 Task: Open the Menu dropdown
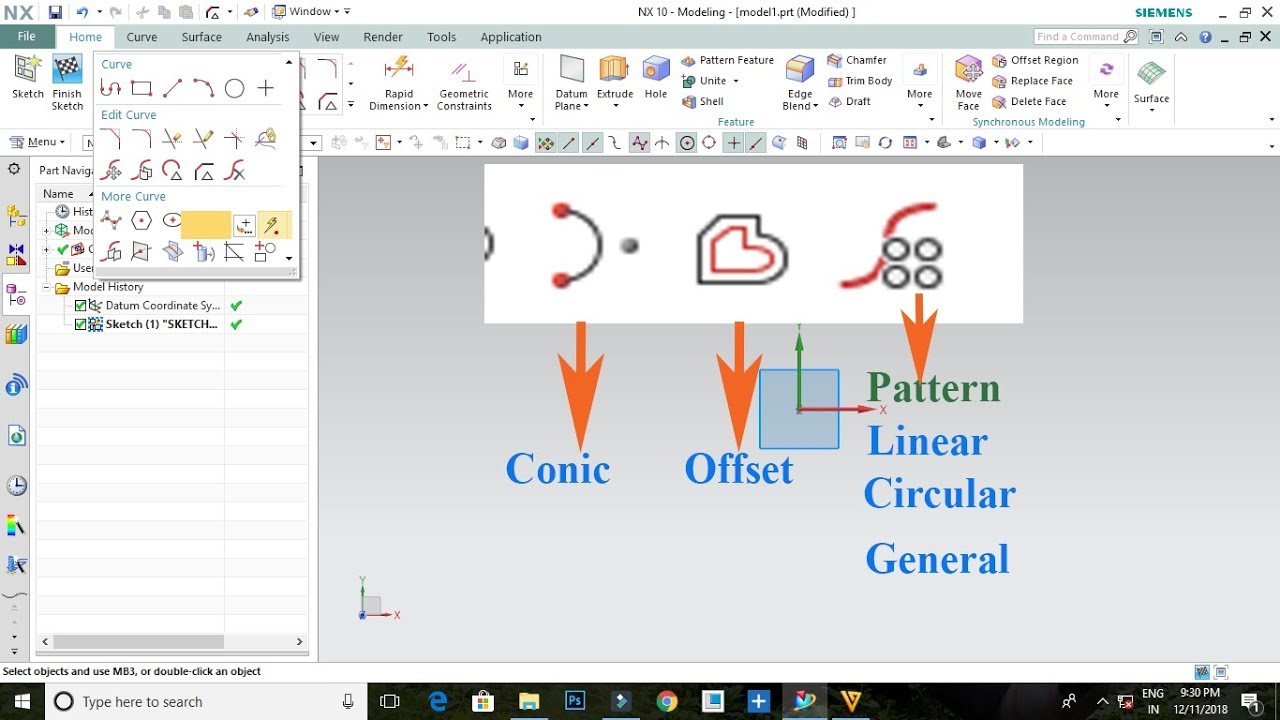point(37,142)
